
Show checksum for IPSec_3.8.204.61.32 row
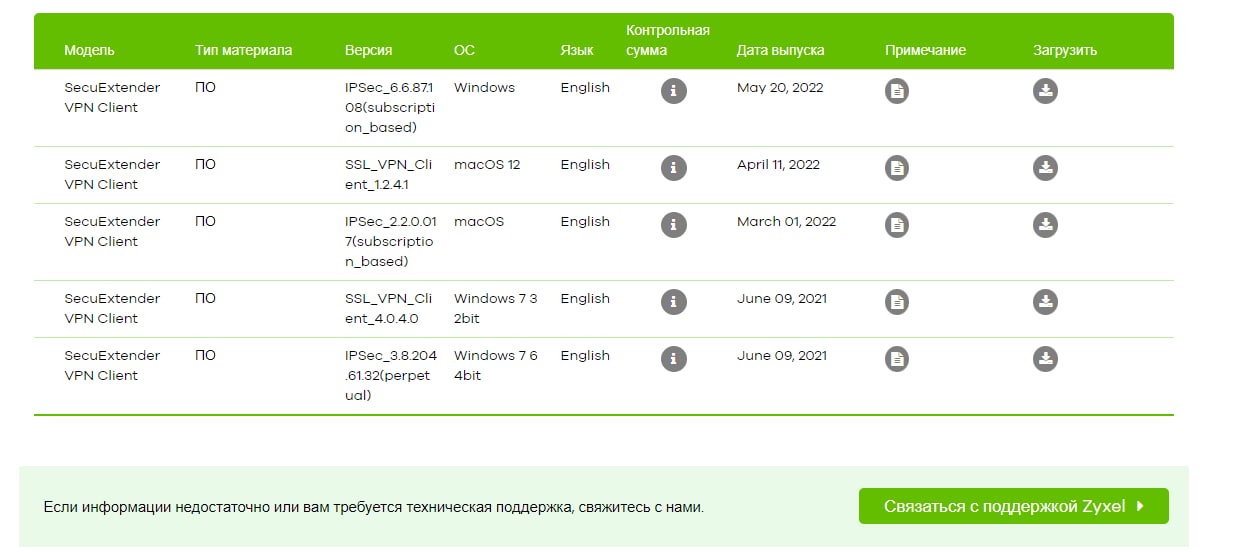(674, 359)
